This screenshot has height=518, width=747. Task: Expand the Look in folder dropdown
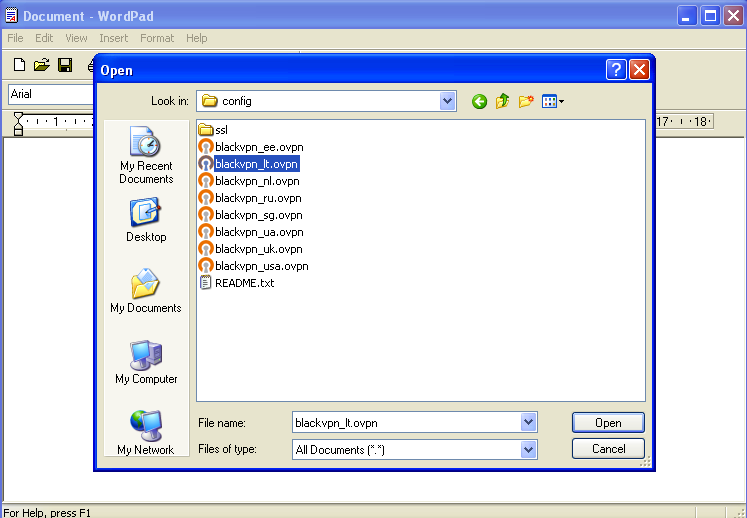pyautogui.click(x=447, y=101)
